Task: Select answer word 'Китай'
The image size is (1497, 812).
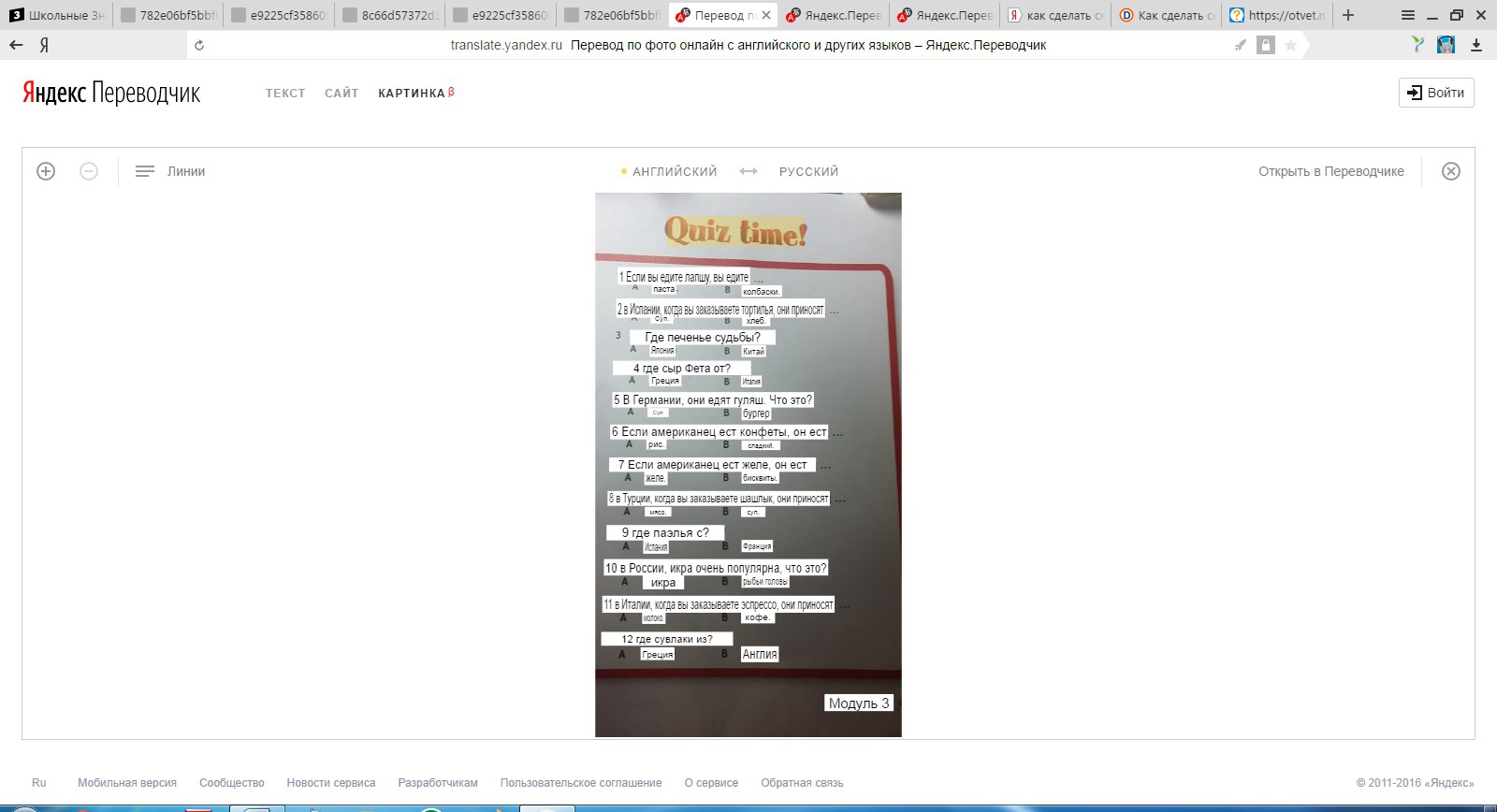Action: click(x=753, y=352)
